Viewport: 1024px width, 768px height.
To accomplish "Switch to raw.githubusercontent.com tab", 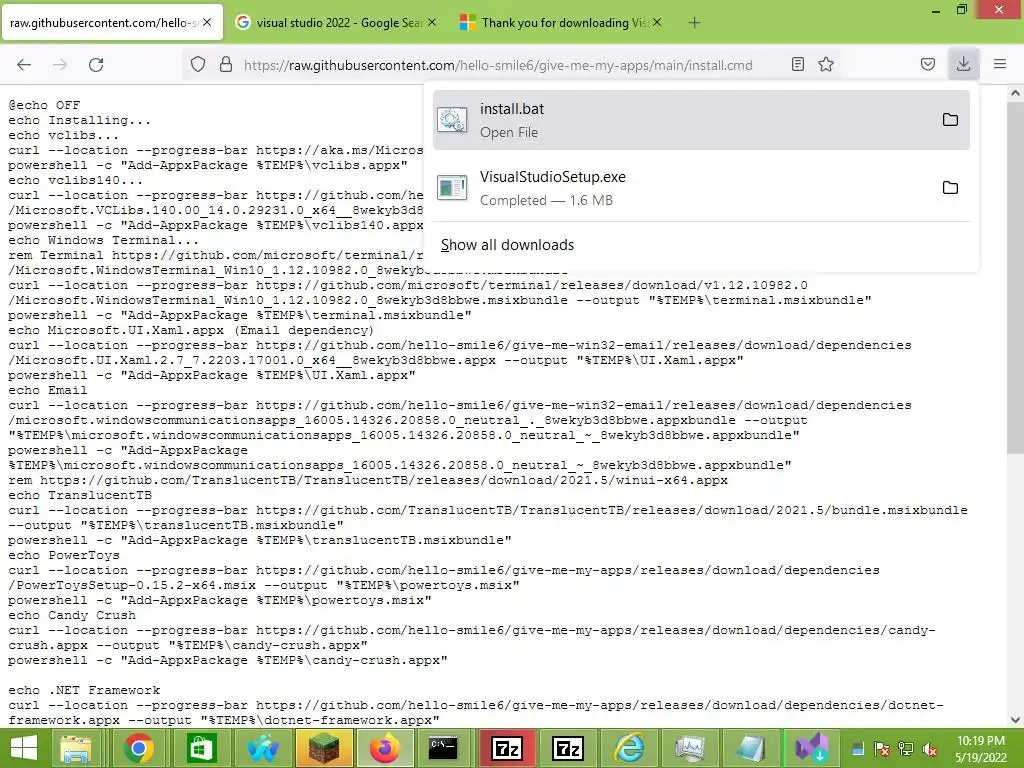I will pos(112,23).
